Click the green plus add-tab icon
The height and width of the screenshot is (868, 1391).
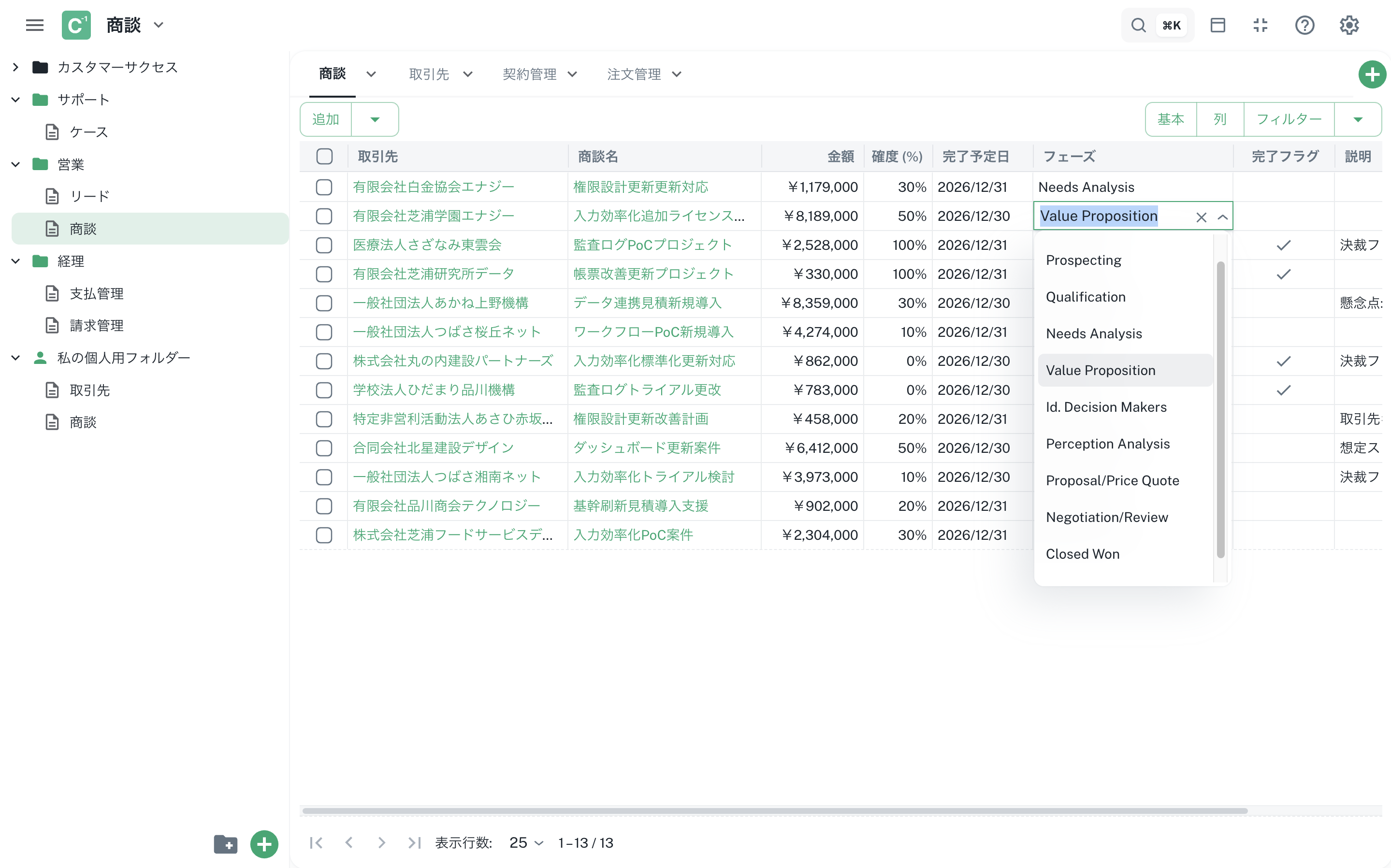tap(1372, 74)
